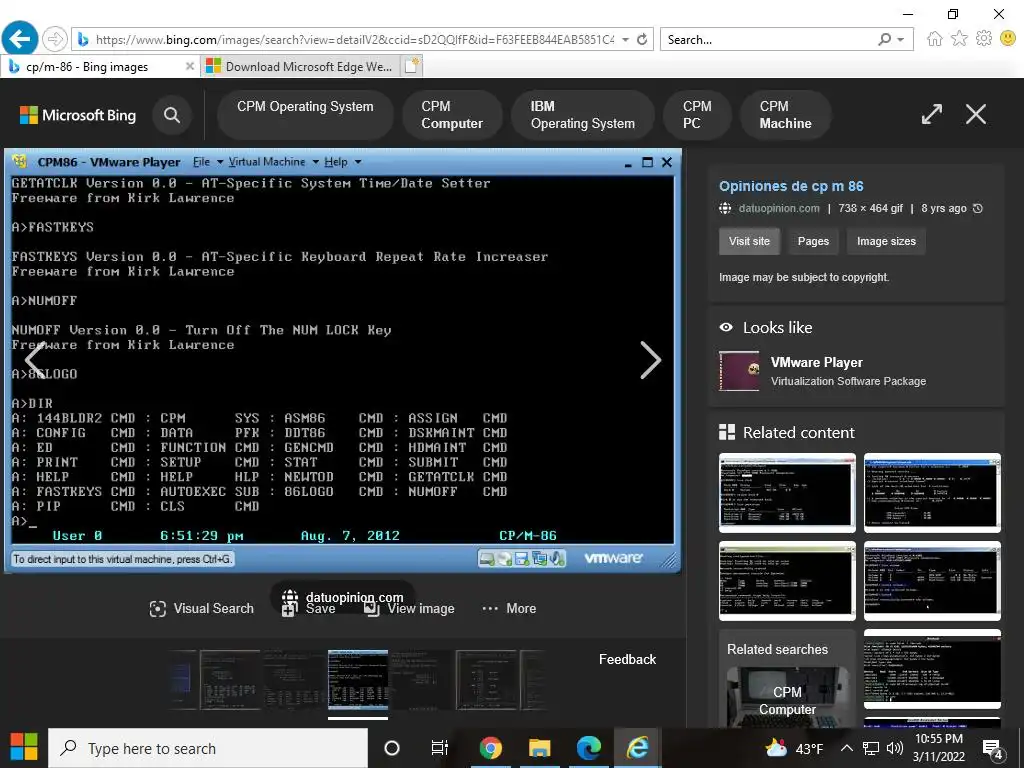Screen dimensions: 1024x768
Task: Open the notification center icon
Action: [x=993, y=749]
